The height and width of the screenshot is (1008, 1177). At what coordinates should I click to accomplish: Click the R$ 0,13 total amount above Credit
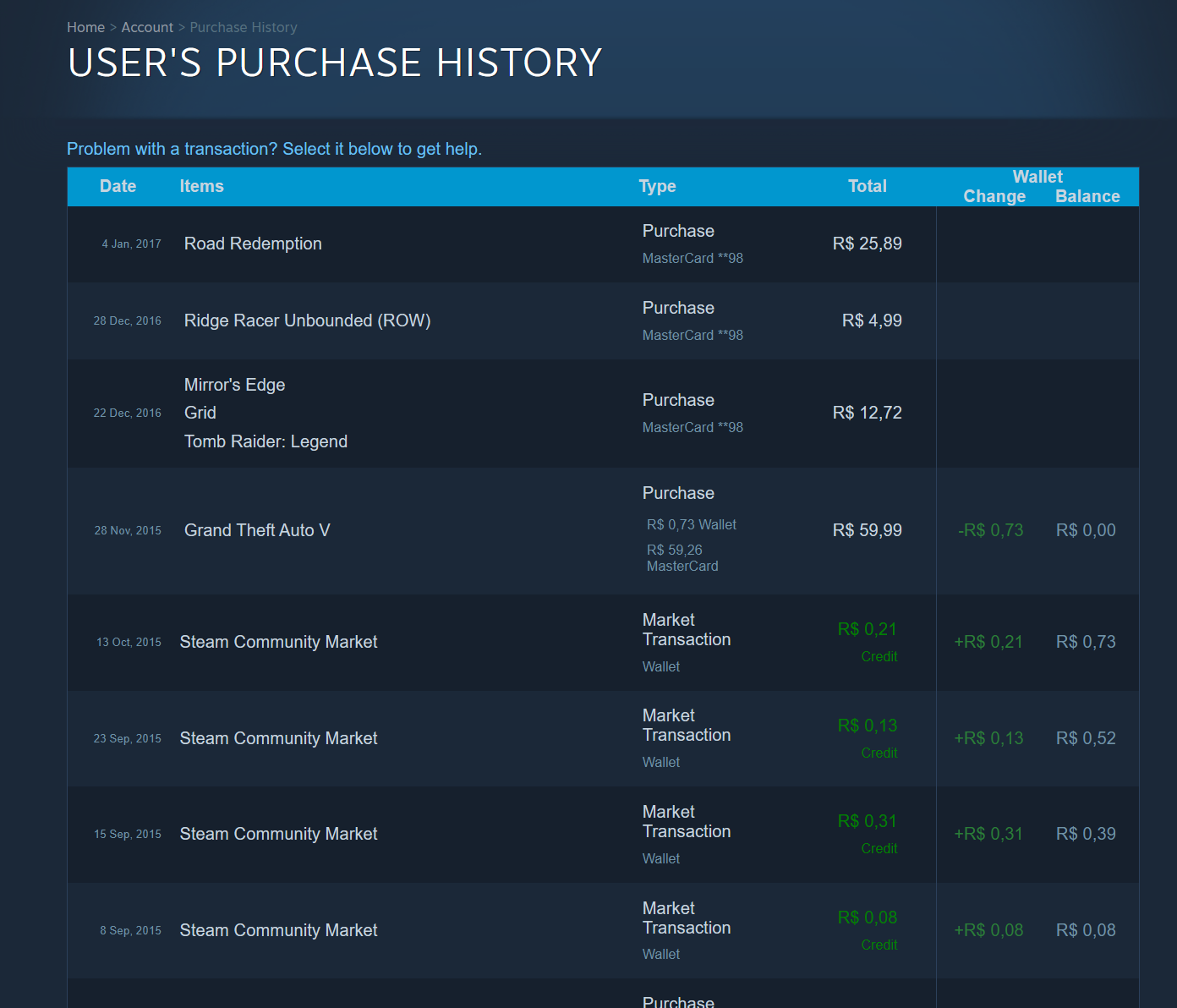(x=867, y=726)
